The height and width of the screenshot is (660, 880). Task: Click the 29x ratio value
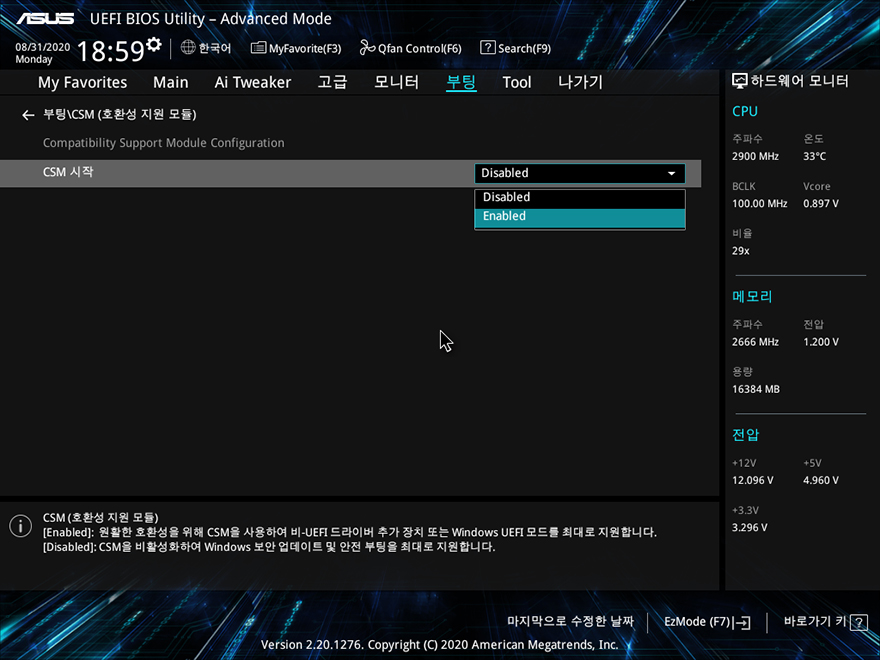[x=740, y=251]
